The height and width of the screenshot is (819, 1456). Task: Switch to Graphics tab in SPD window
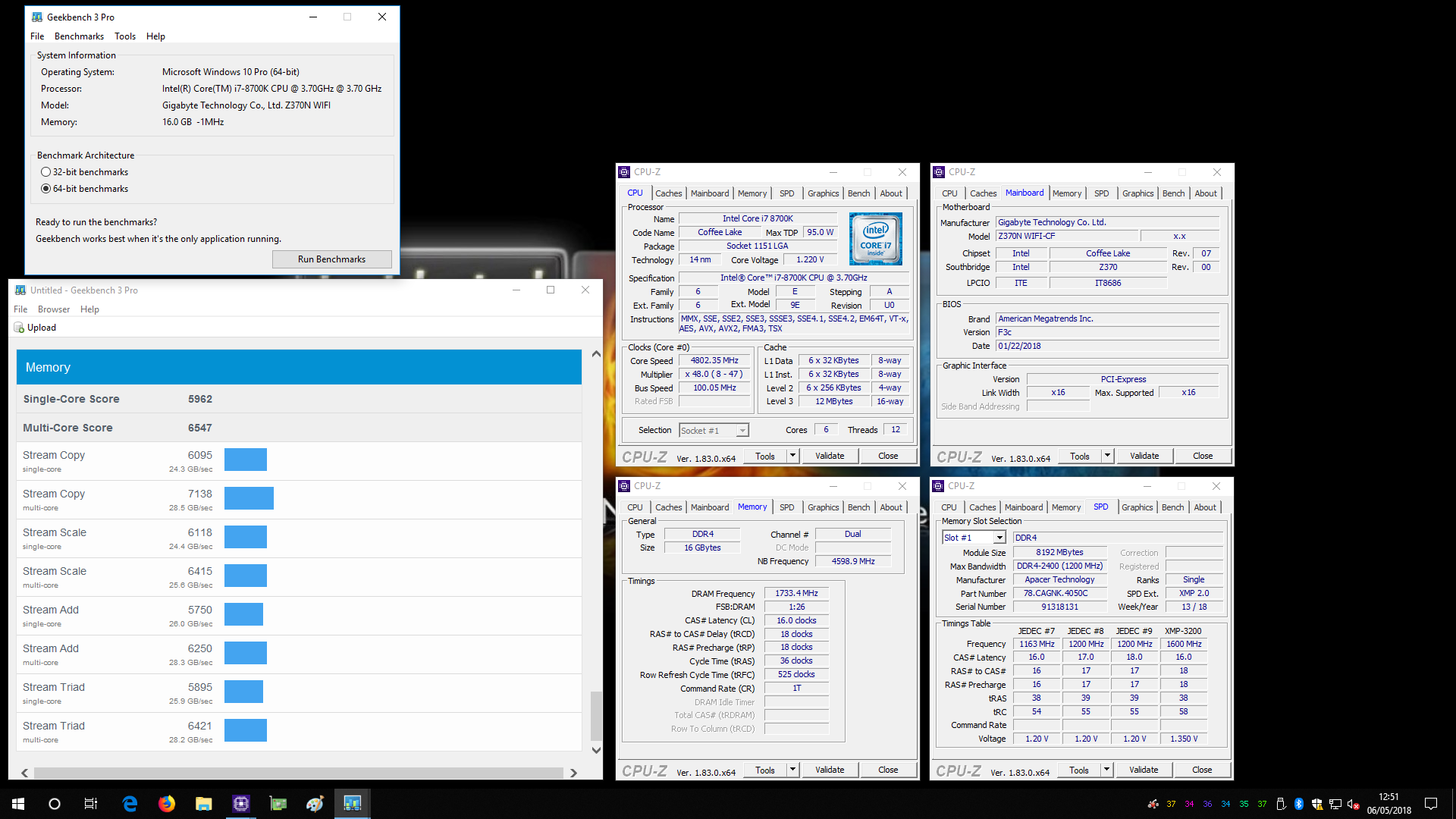click(x=1137, y=507)
